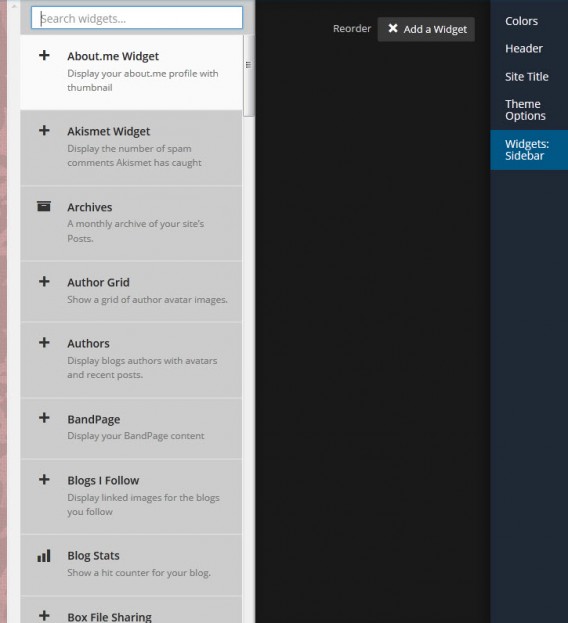Click the plus icon beside Author Grid
Image resolution: width=568 pixels, height=623 pixels.
tap(44, 281)
